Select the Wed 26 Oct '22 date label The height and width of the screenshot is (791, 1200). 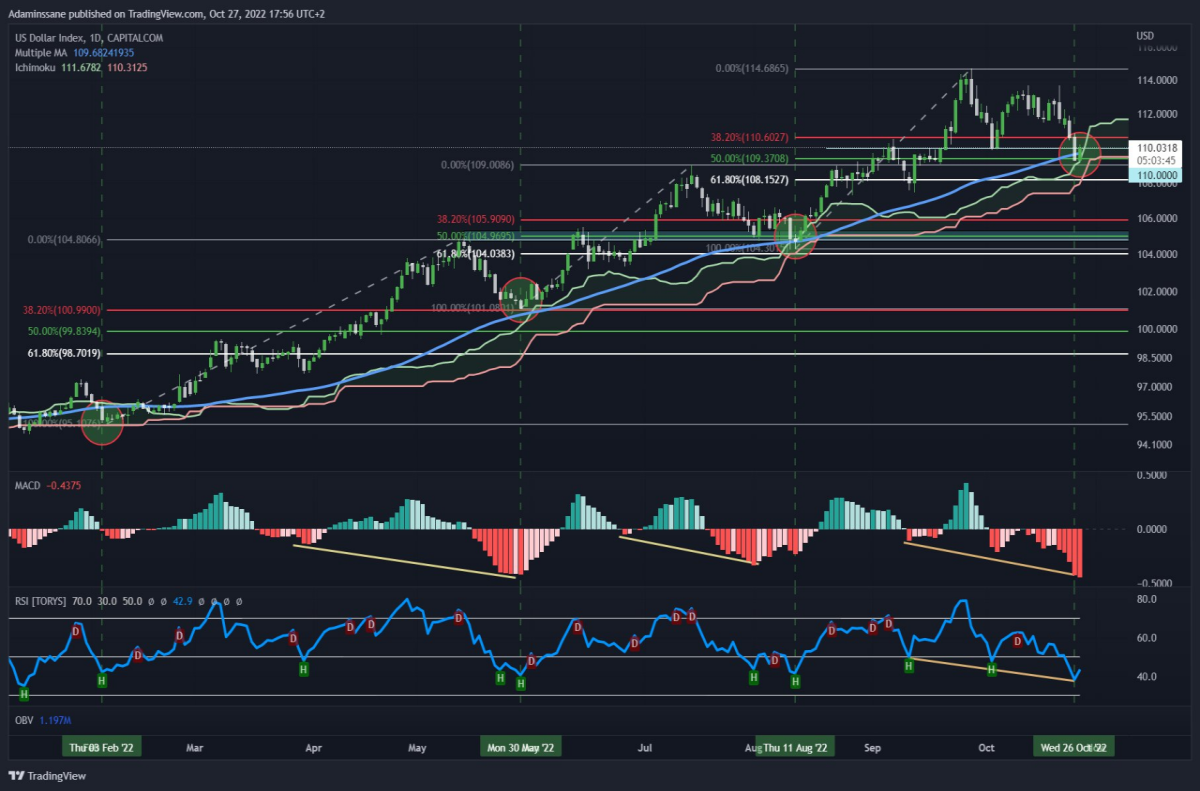tap(1073, 747)
